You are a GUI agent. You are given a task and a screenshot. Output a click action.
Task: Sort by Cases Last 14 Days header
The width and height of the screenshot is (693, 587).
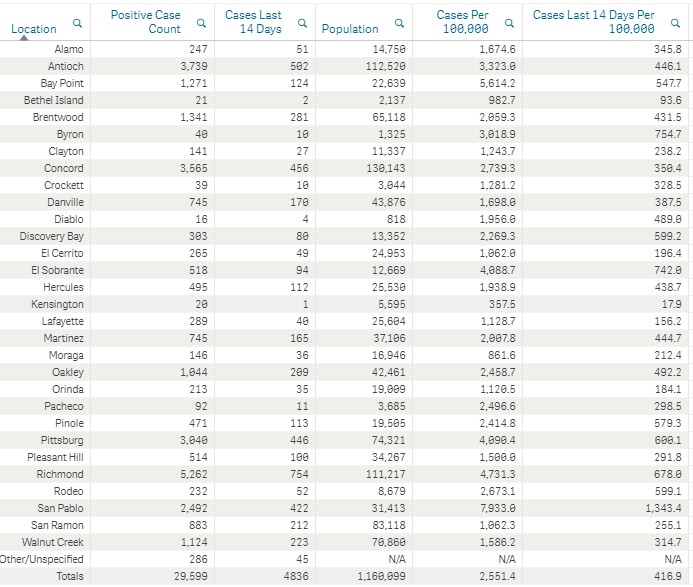[253, 22]
